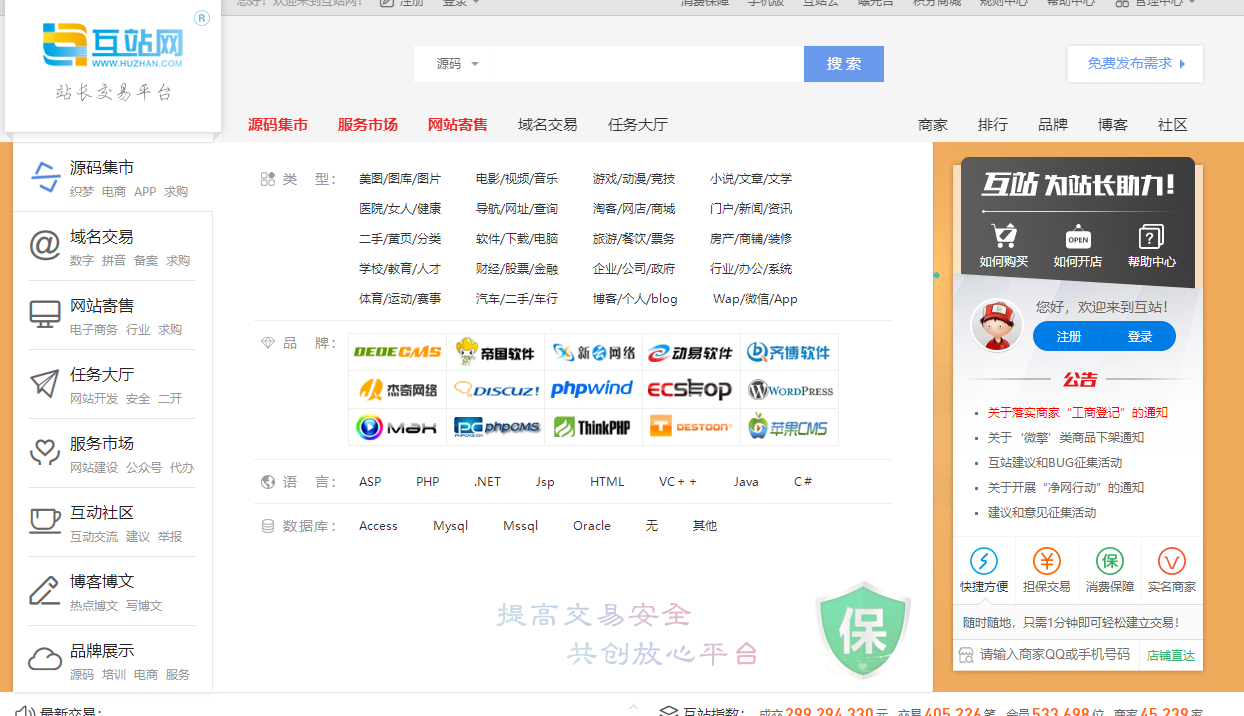The height and width of the screenshot is (716, 1244).
Task: Click the 任务大厅 paper plane icon
Action: (45, 383)
